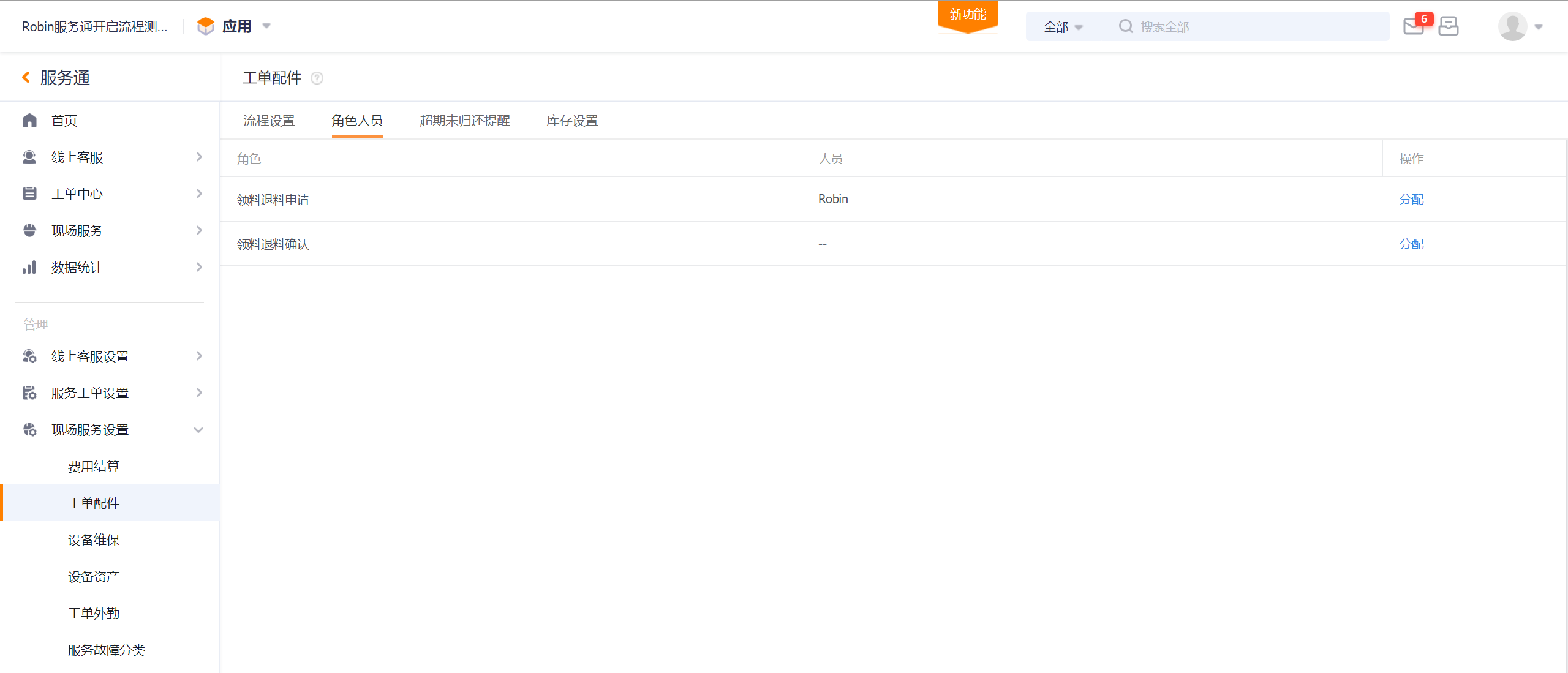Collapse the 现场服务设置 chevron
The image size is (1568, 673).
[198, 430]
